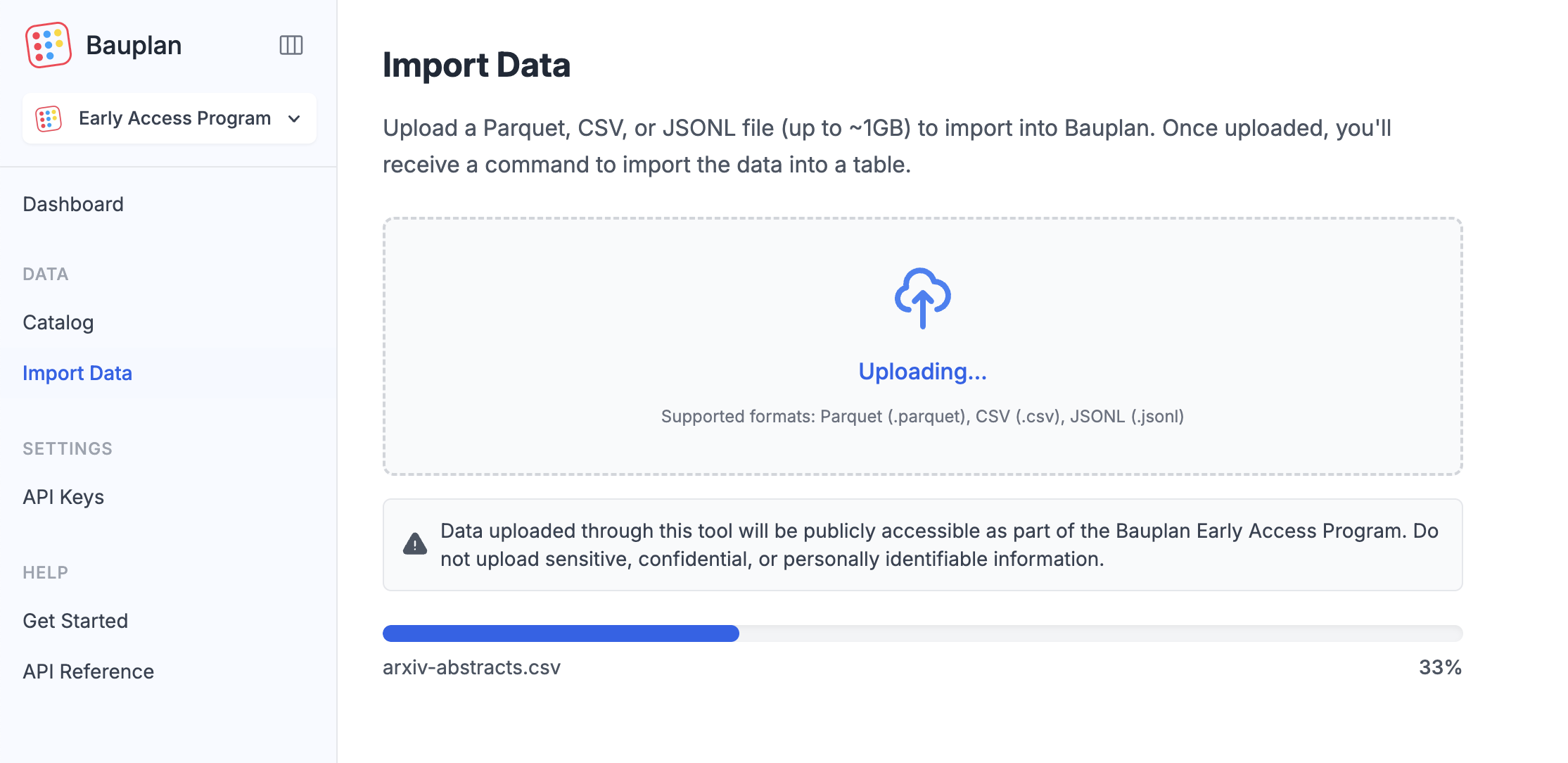Expand the Early Access Program chevron
The width and height of the screenshot is (1568, 763).
click(295, 119)
